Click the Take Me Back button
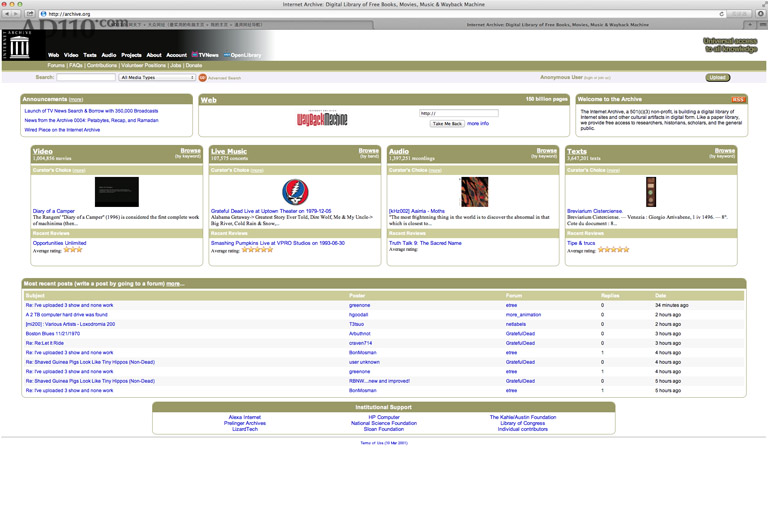Image resolution: width=768 pixels, height=511 pixels. [447, 124]
